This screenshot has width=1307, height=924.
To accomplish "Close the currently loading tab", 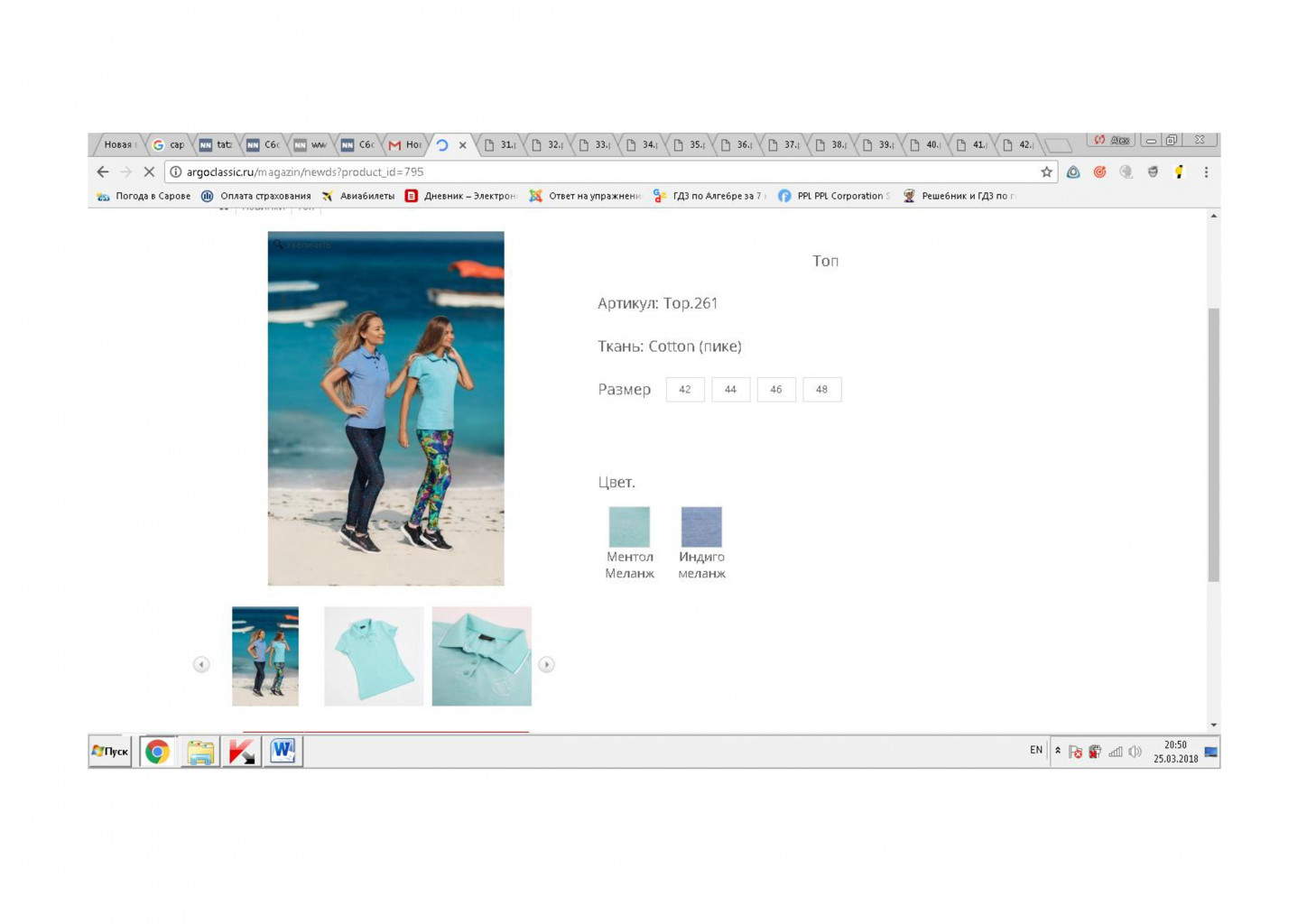I will point(463,144).
